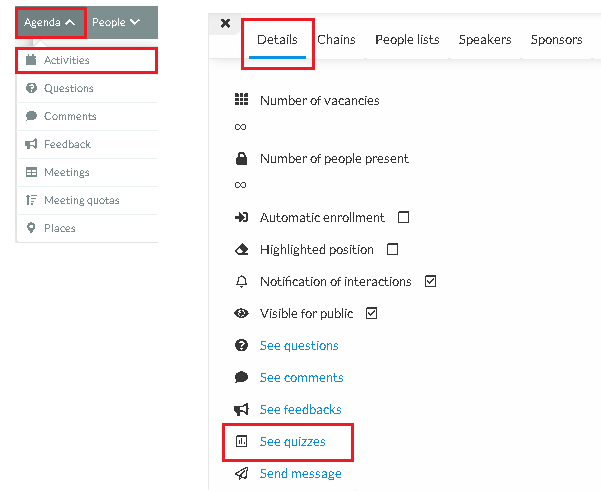Viewport: 601px width, 491px height.
Task: Click the chart icon beside See quizzes
Action: coord(241,442)
